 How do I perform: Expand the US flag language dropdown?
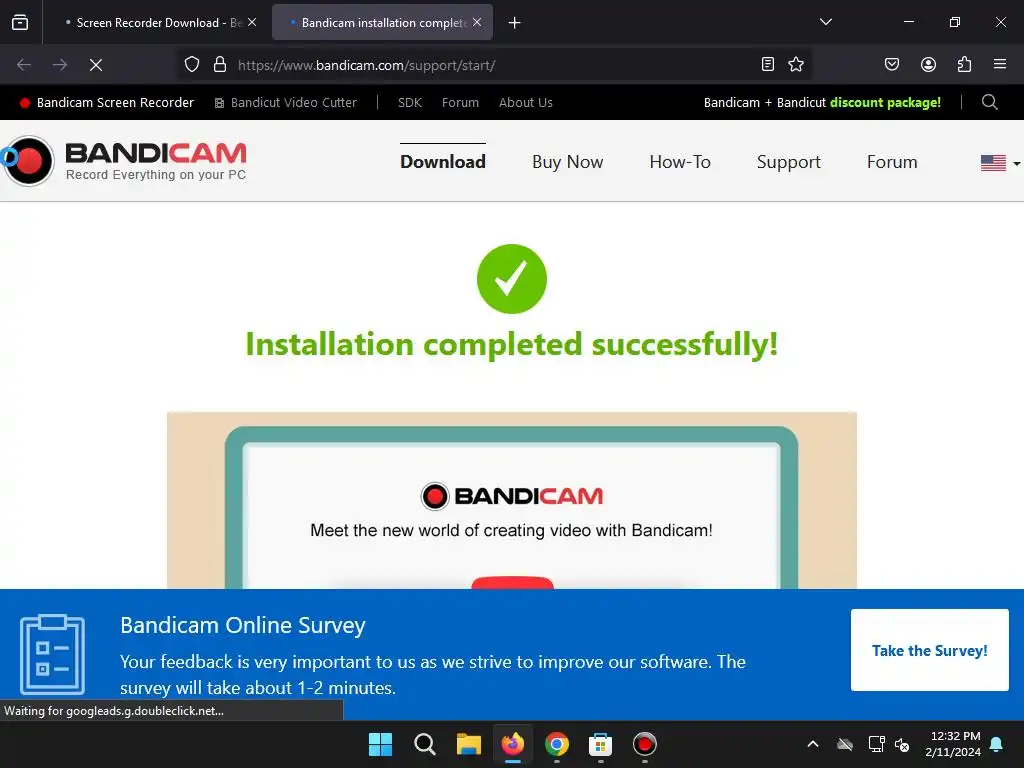click(1000, 163)
